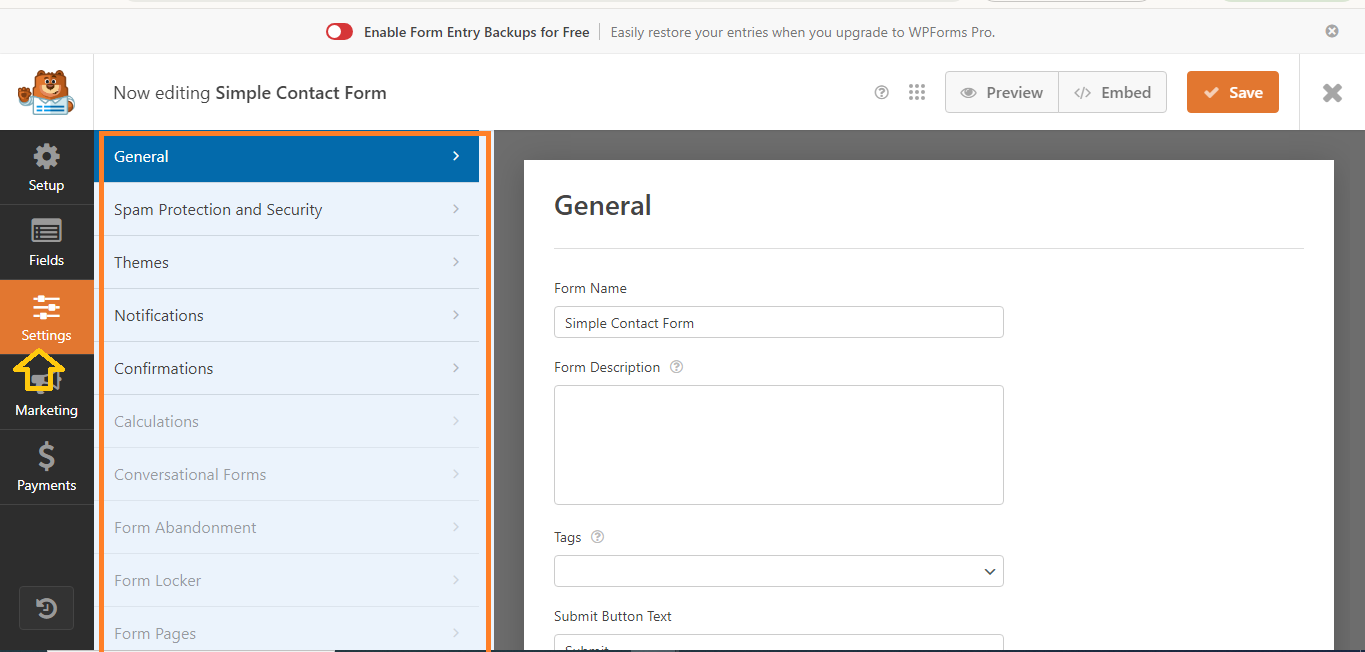The width and height of the screenshot is (1365, 652).
Task: Click the Save button
Action: [x=1232, y=92]
